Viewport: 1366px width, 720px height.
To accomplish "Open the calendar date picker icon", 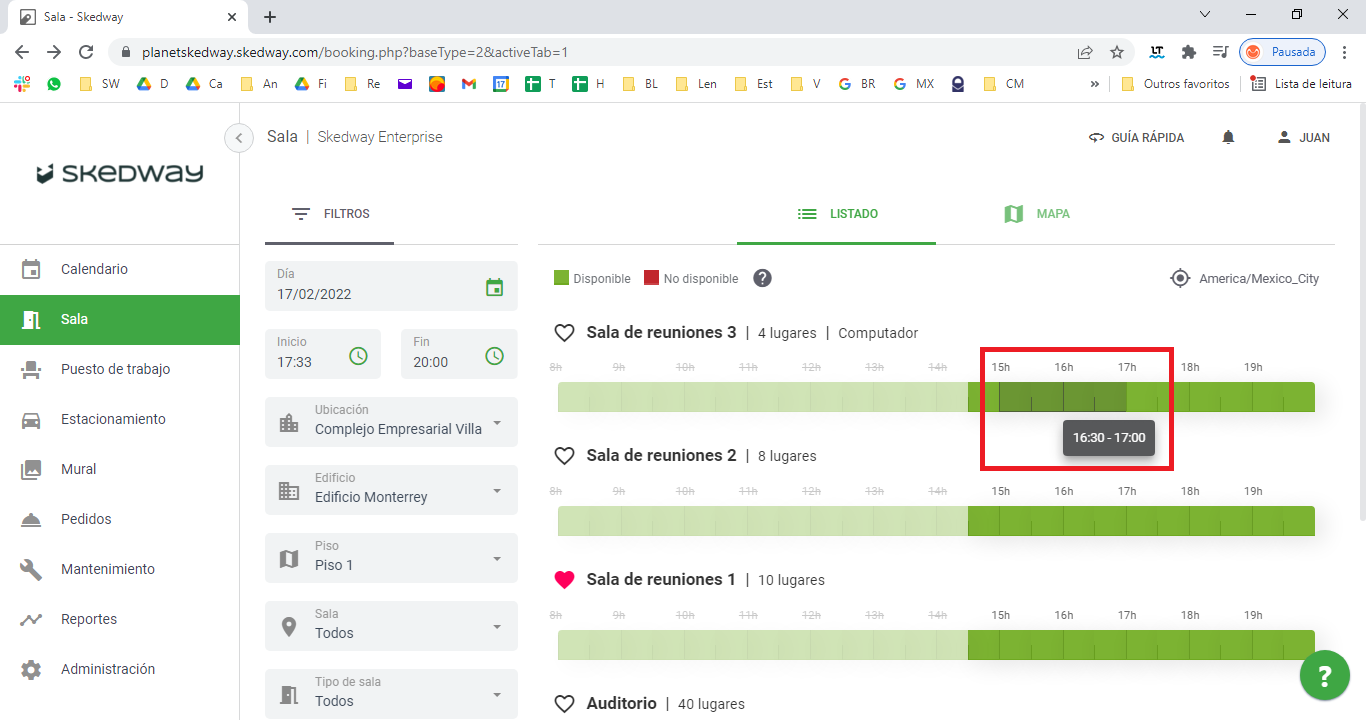I will click(x=494, y=287).
